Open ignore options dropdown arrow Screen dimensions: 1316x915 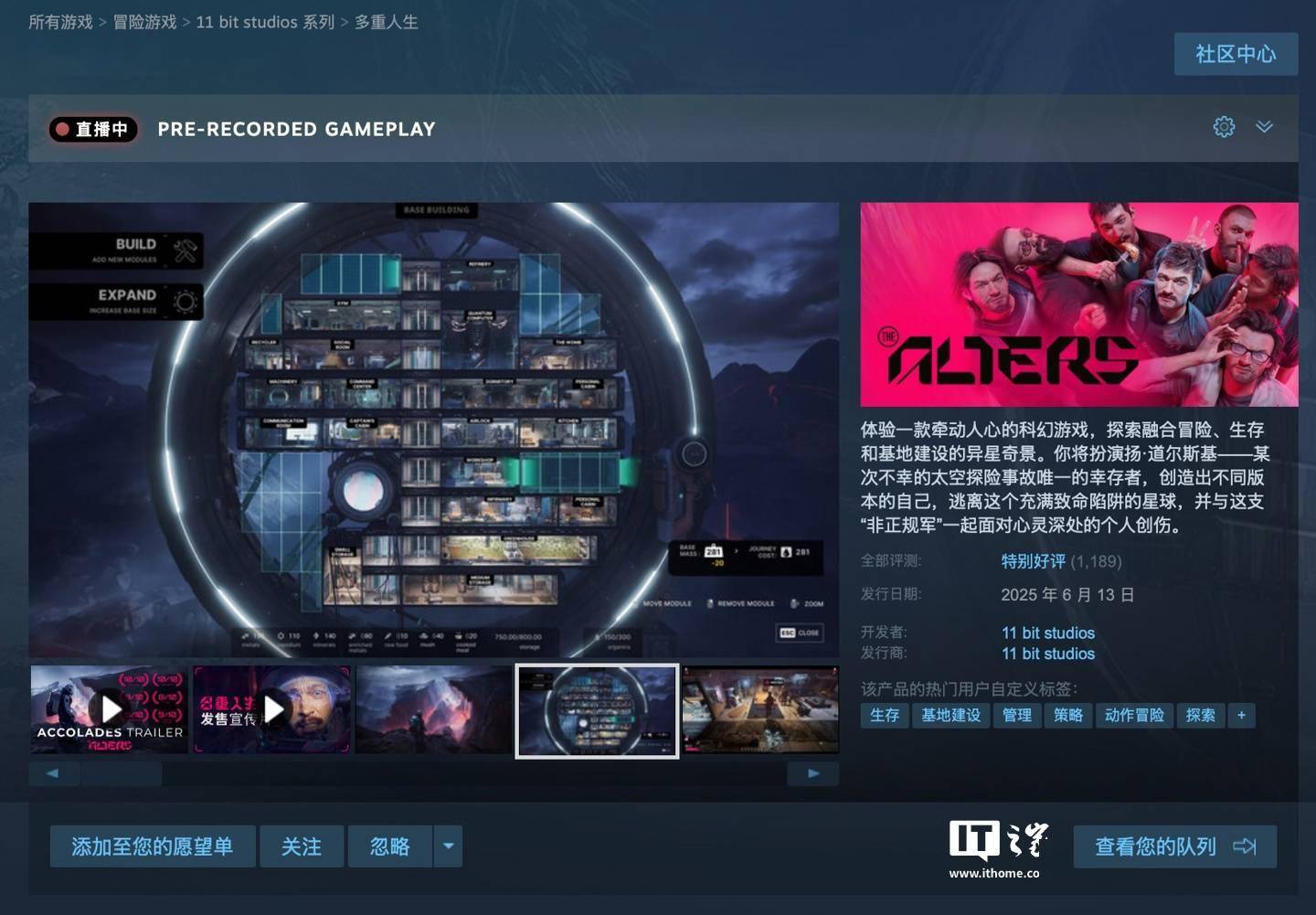click(448, 846)
